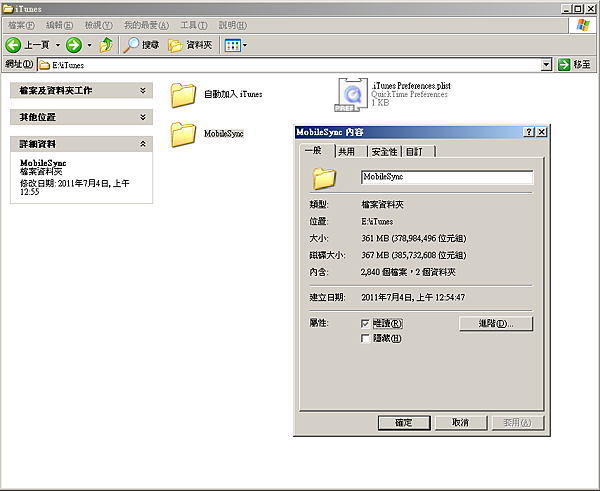Open 進階(D)... advanced attributes
This screenshot has height=491, width=600.
click(496, 324)
